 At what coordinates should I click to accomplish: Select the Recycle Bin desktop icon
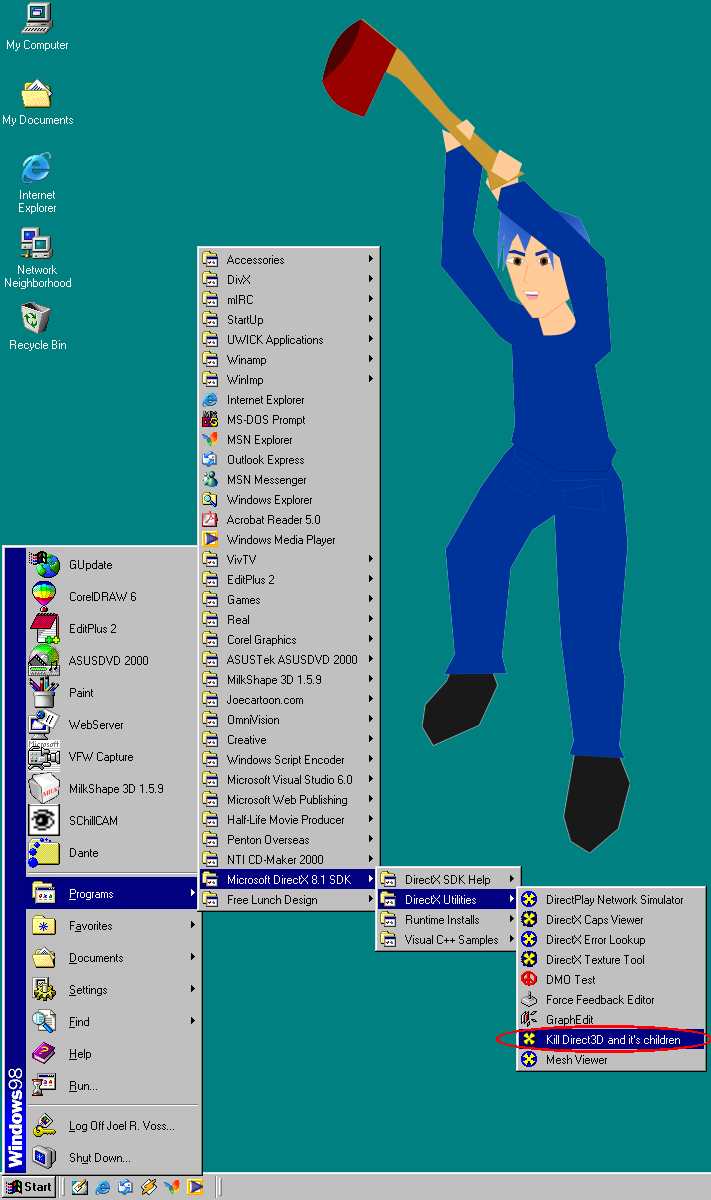point(37,327)
